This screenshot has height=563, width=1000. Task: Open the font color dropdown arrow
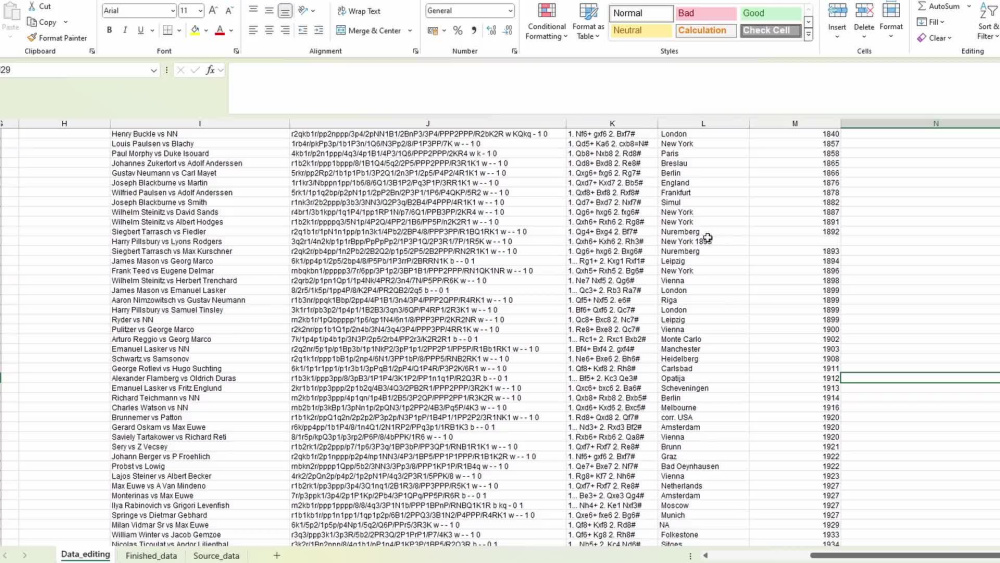(x=231, y=31)
